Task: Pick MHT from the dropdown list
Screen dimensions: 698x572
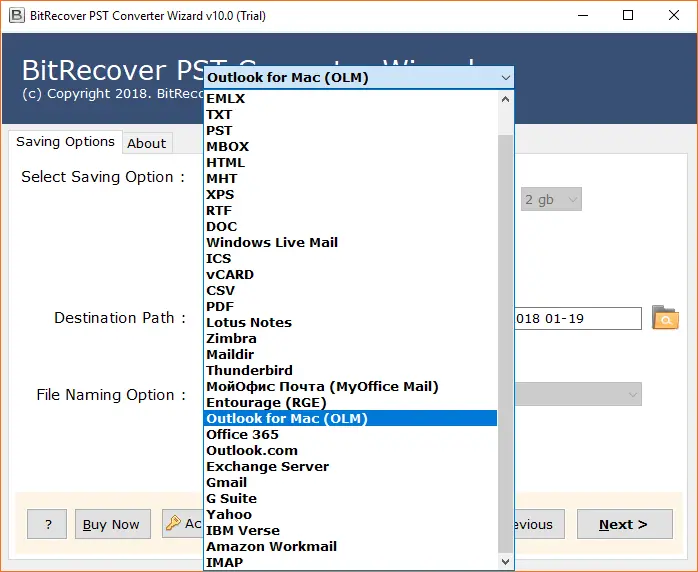Action: [350, 178]
